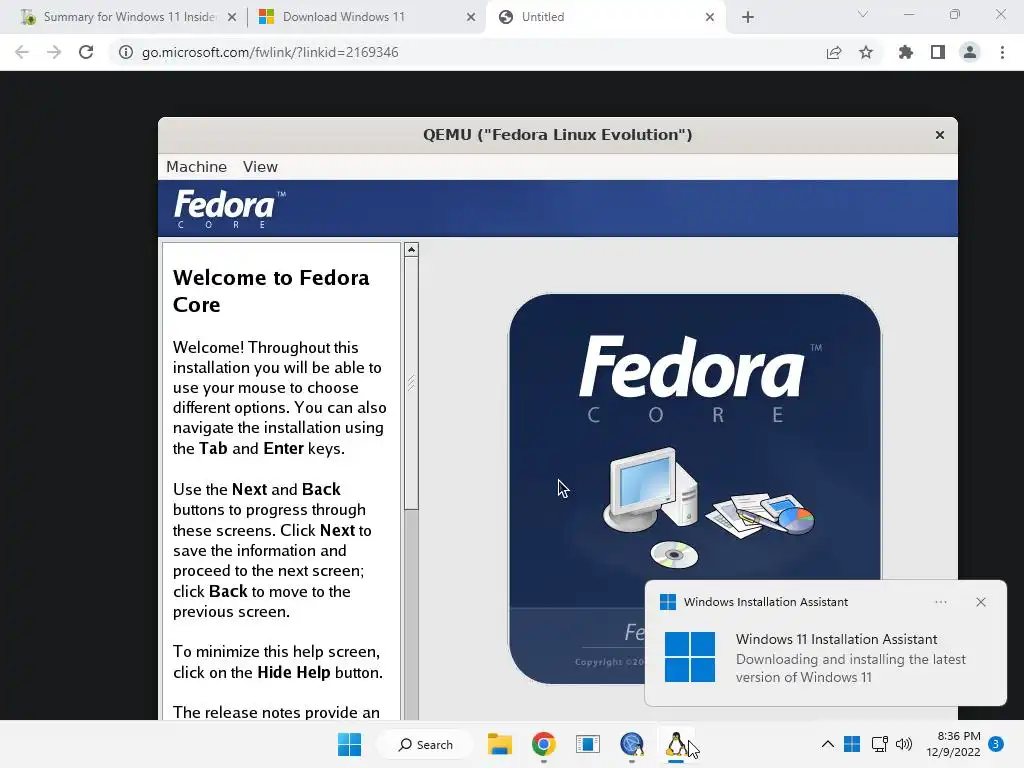Open the notification center badge showing 3
The height and width of the screenshot is (768, 1024).
(996, 743)
